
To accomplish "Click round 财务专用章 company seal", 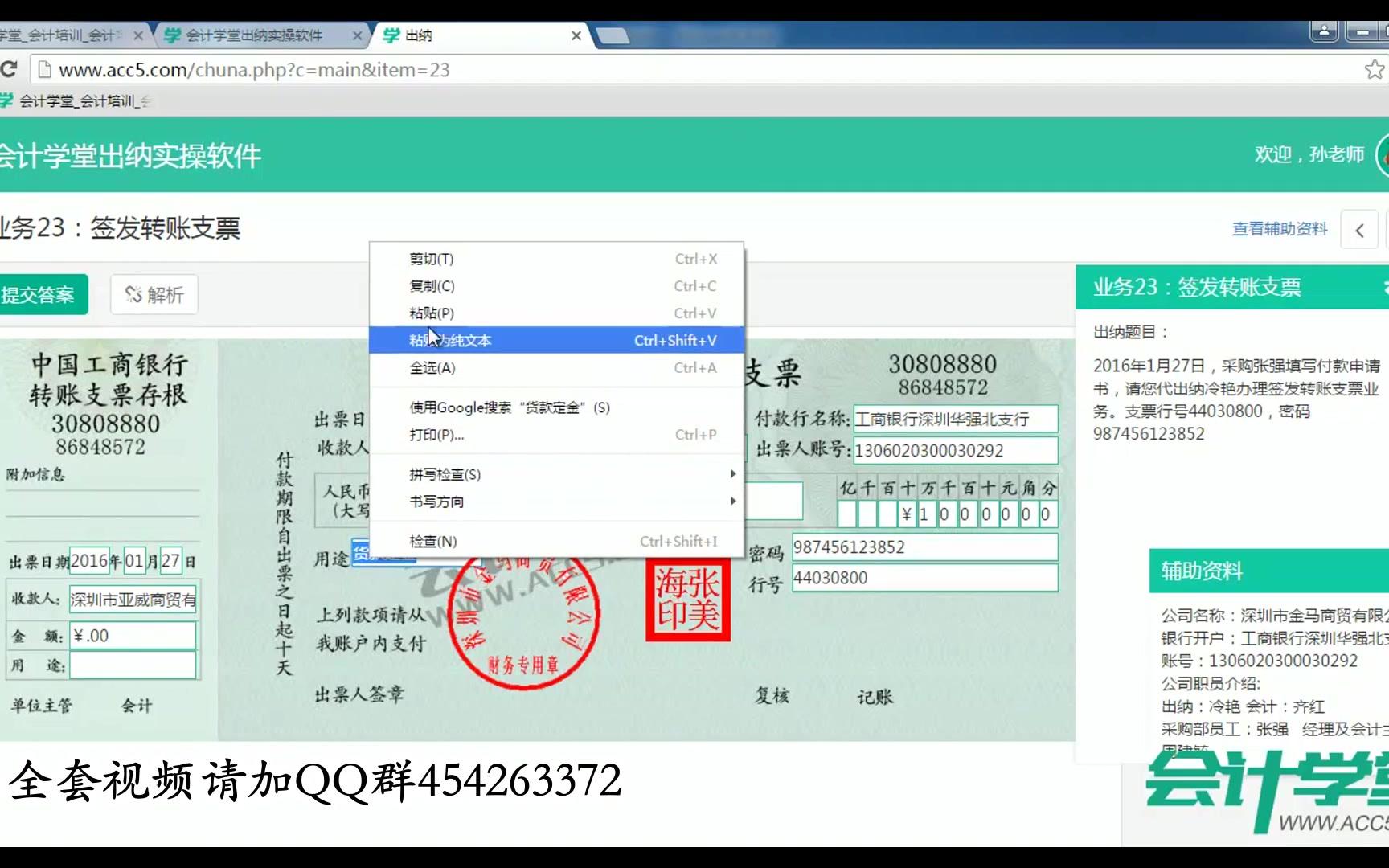I will tap(524, 616).
